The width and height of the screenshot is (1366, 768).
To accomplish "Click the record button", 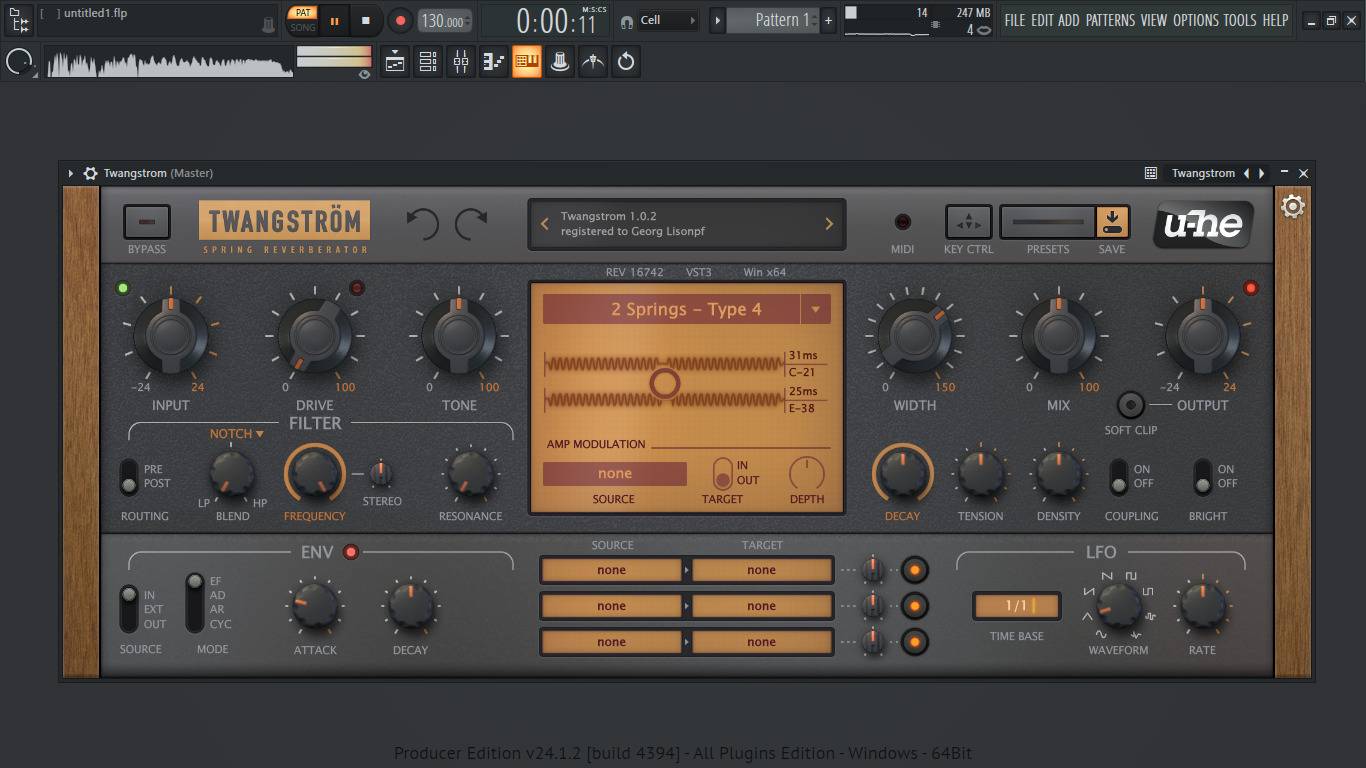I will coord(400,20).
